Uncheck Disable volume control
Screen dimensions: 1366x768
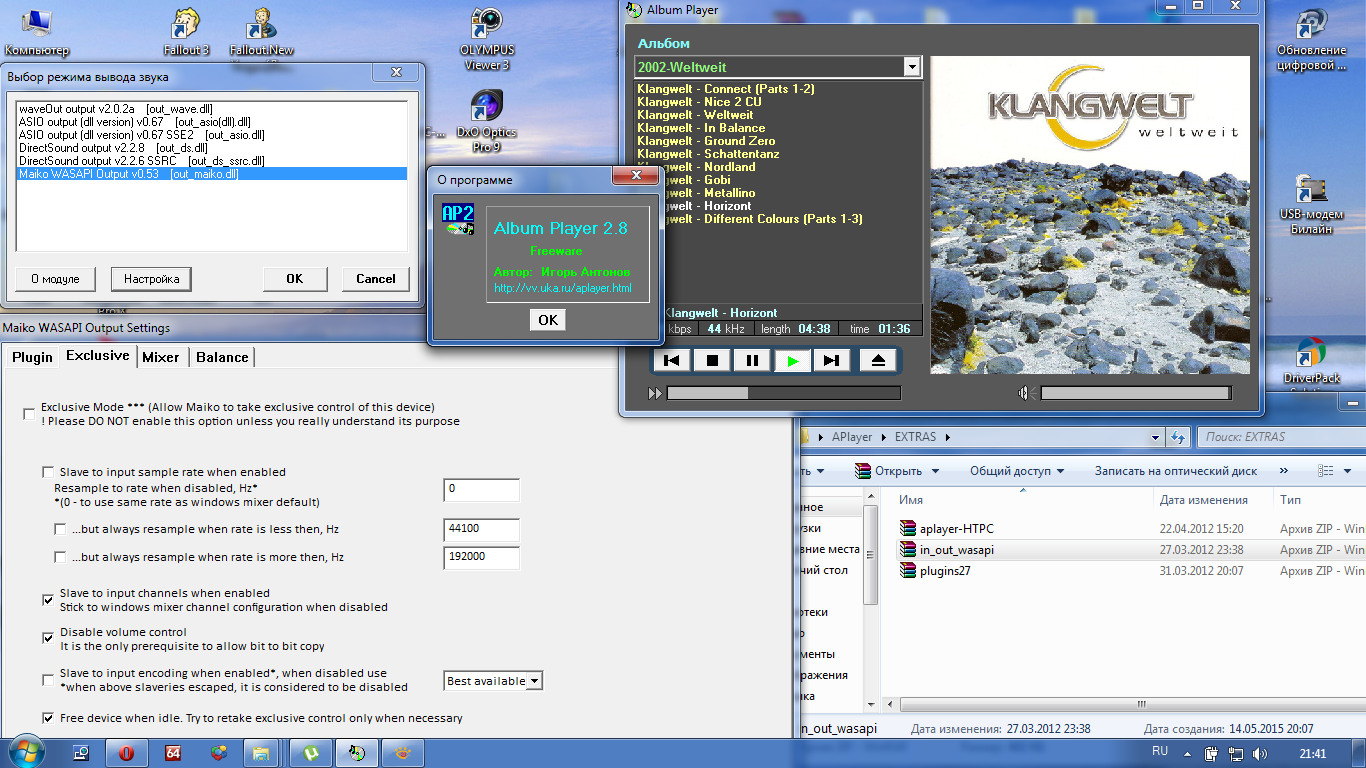coord(48,637)
